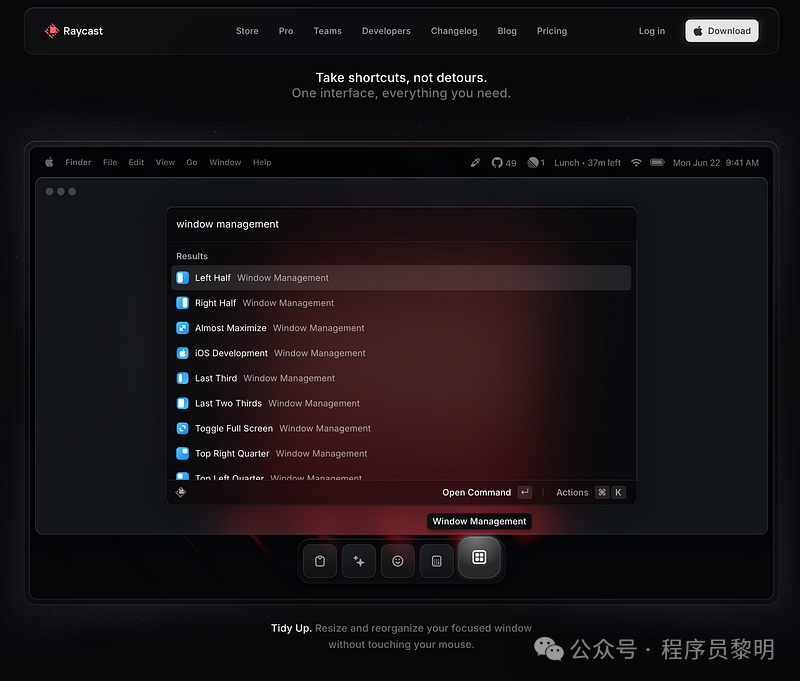Click the Linear icon showing 1
800x681 pixels.
[x=536, y=163]
